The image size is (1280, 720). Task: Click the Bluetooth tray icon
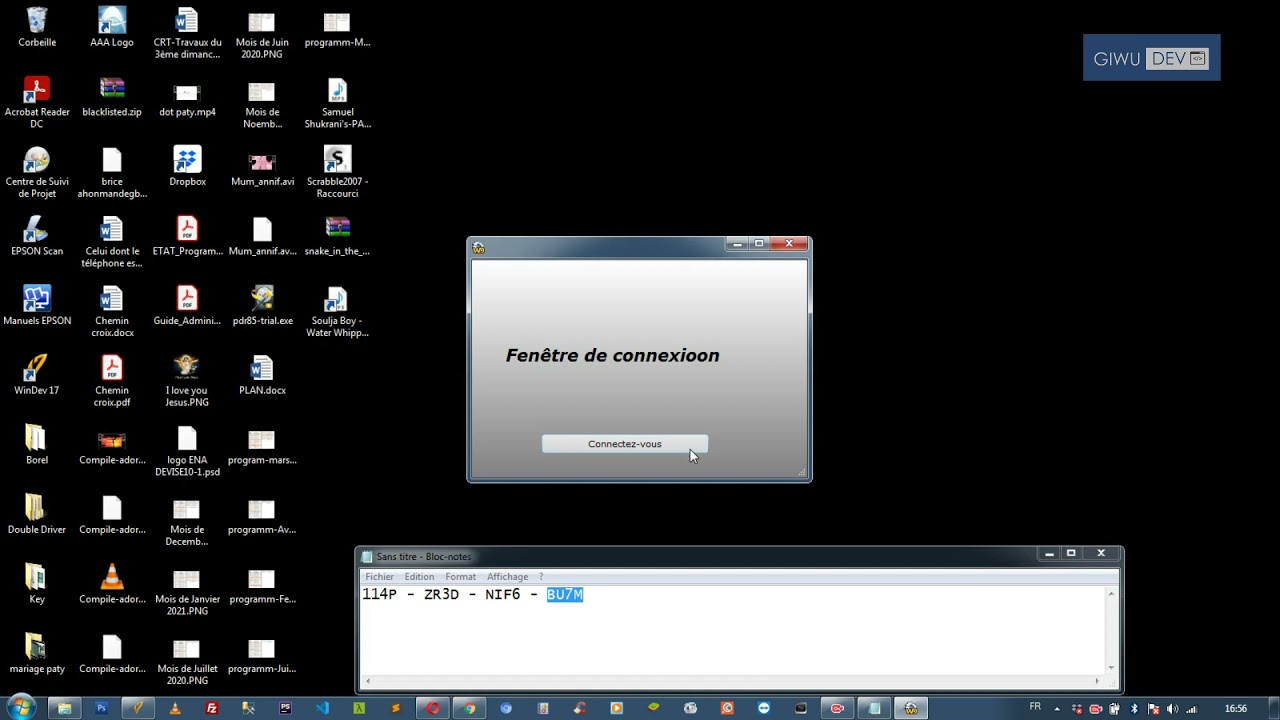pyautogui.click(x=1134, y=709)
